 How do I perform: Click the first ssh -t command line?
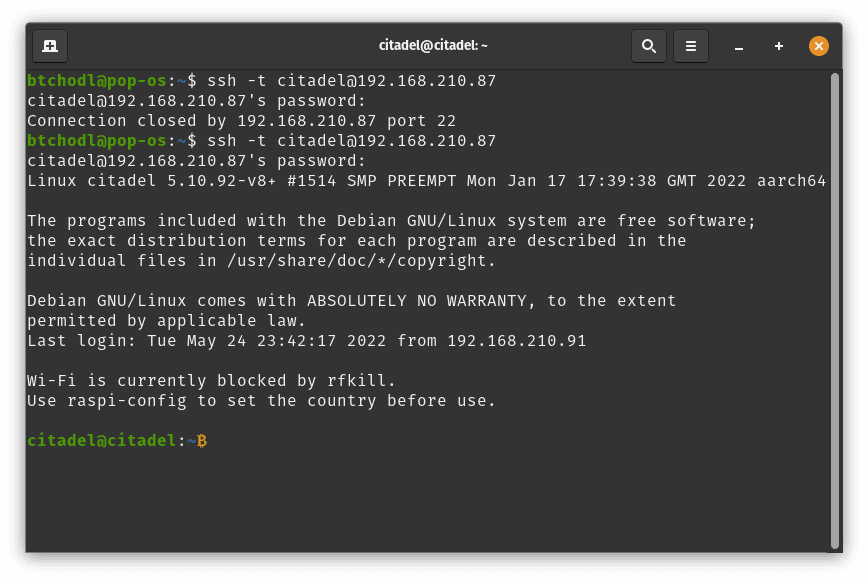tap(261, 81)
